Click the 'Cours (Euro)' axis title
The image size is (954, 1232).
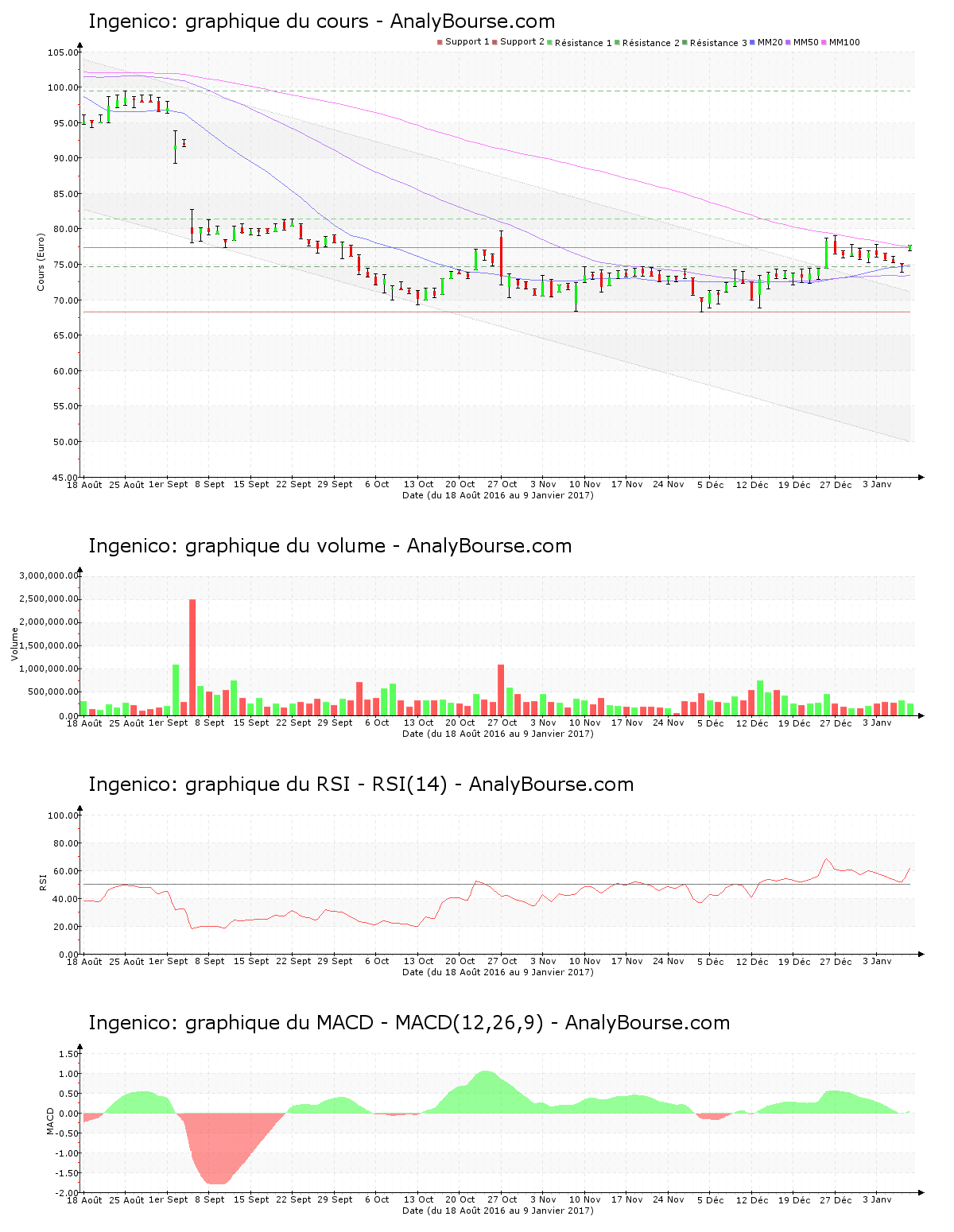pos(41,262)
